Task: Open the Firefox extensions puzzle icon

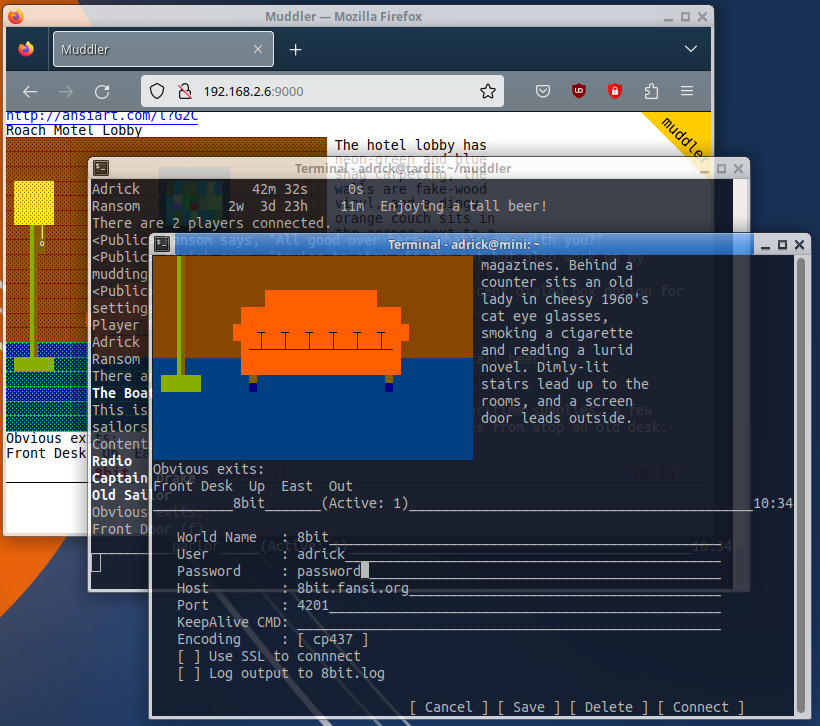Action: (x=651, y=92)
